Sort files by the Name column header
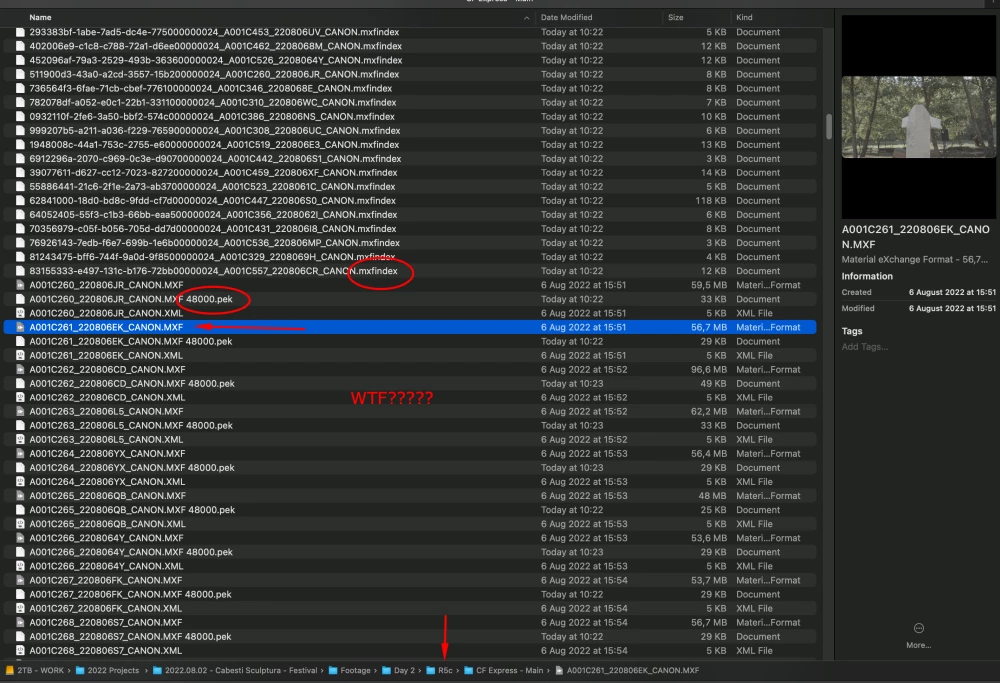This screenshot has height=683, width=1000. pyautogui.click(x=40, y=17)
